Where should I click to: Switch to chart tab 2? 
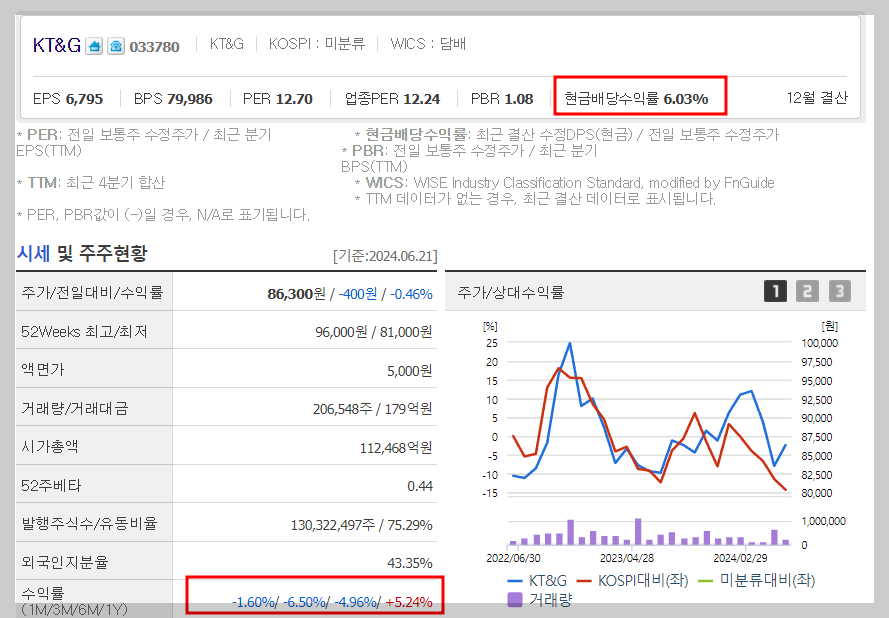point(807,291)
